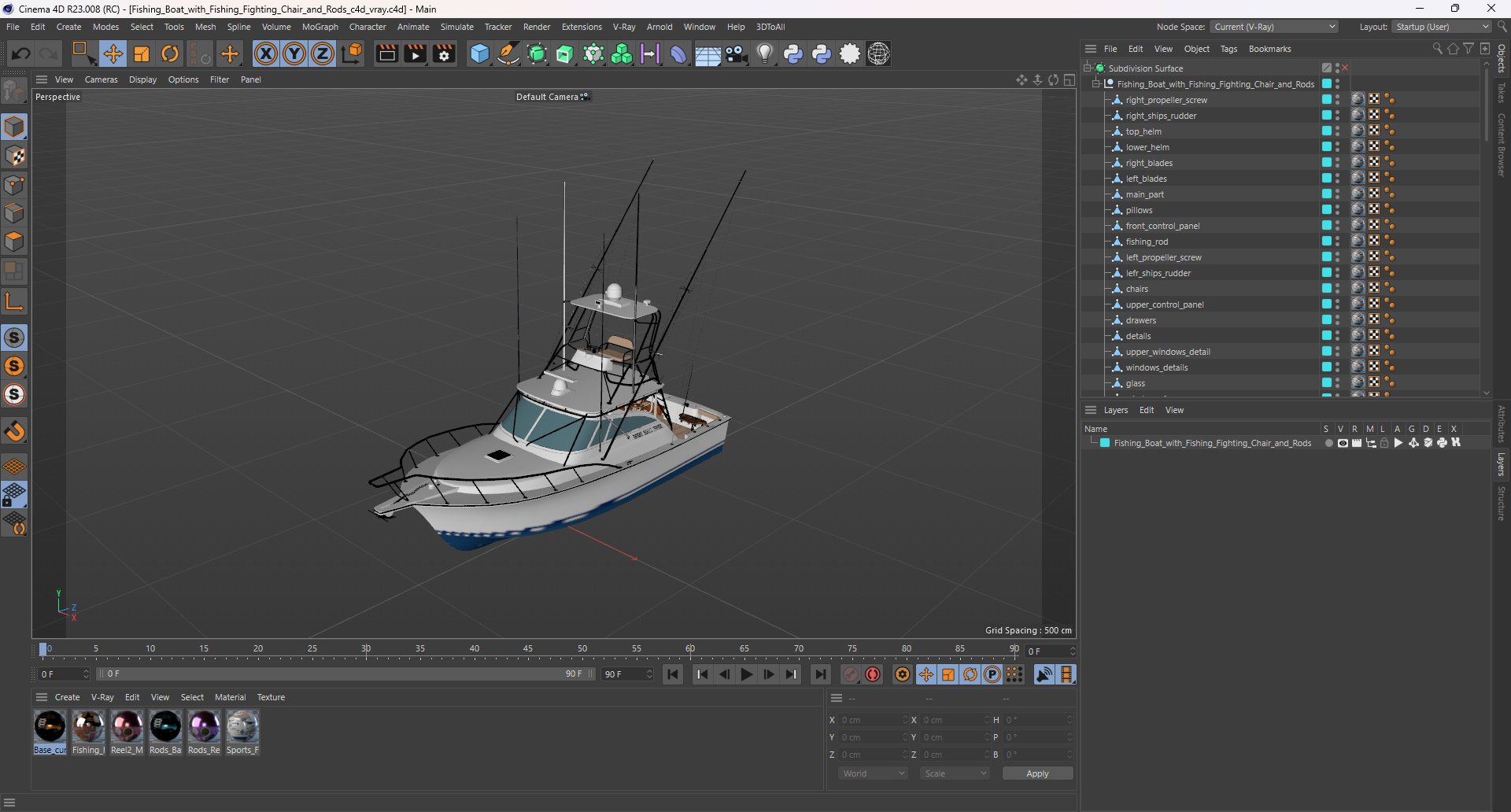
Task: Collapse the Fishing_Boat object hierarchy
Action: [1095, 84]
